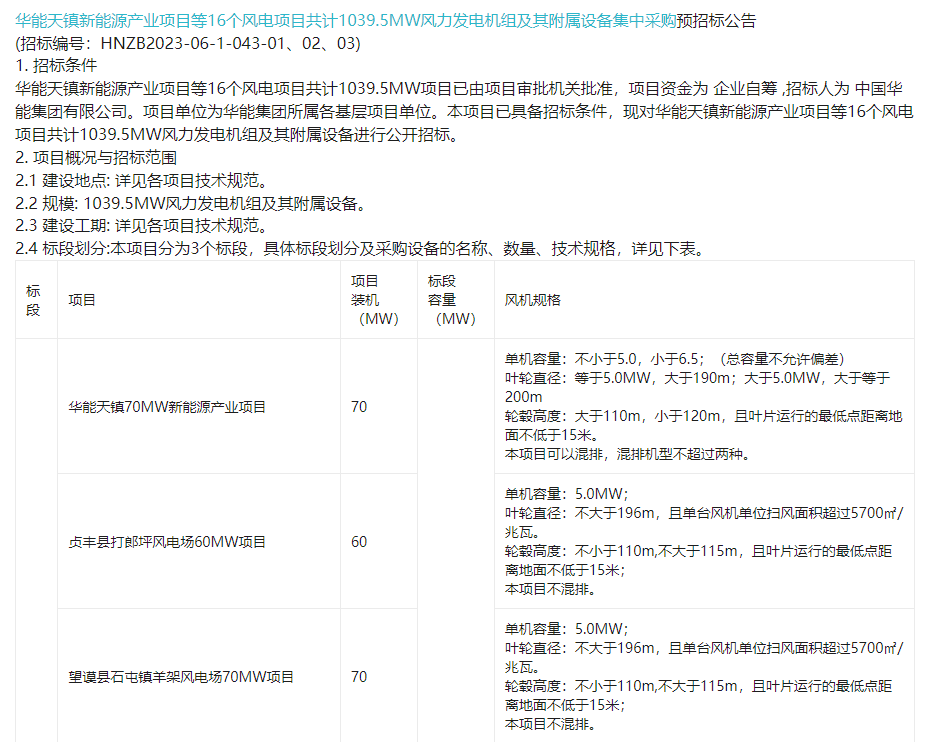Select the tender number HNZB2023-06-1-043-01 line
Screen dimensions: 925x742
point(188,44)
